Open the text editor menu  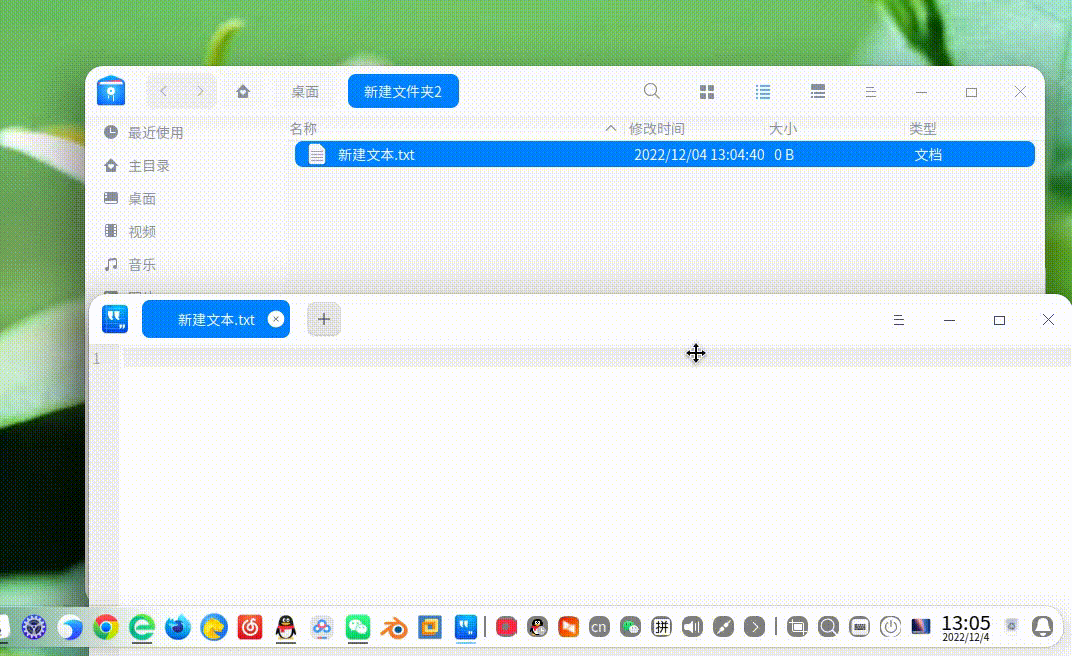pos(898,320)
